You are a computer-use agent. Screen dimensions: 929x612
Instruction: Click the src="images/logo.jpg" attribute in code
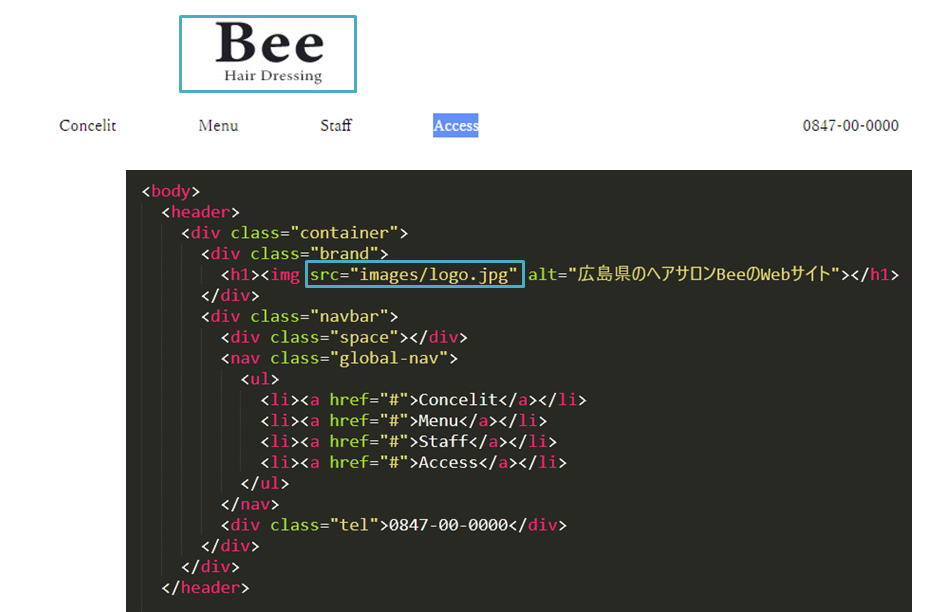coord(414,274)
